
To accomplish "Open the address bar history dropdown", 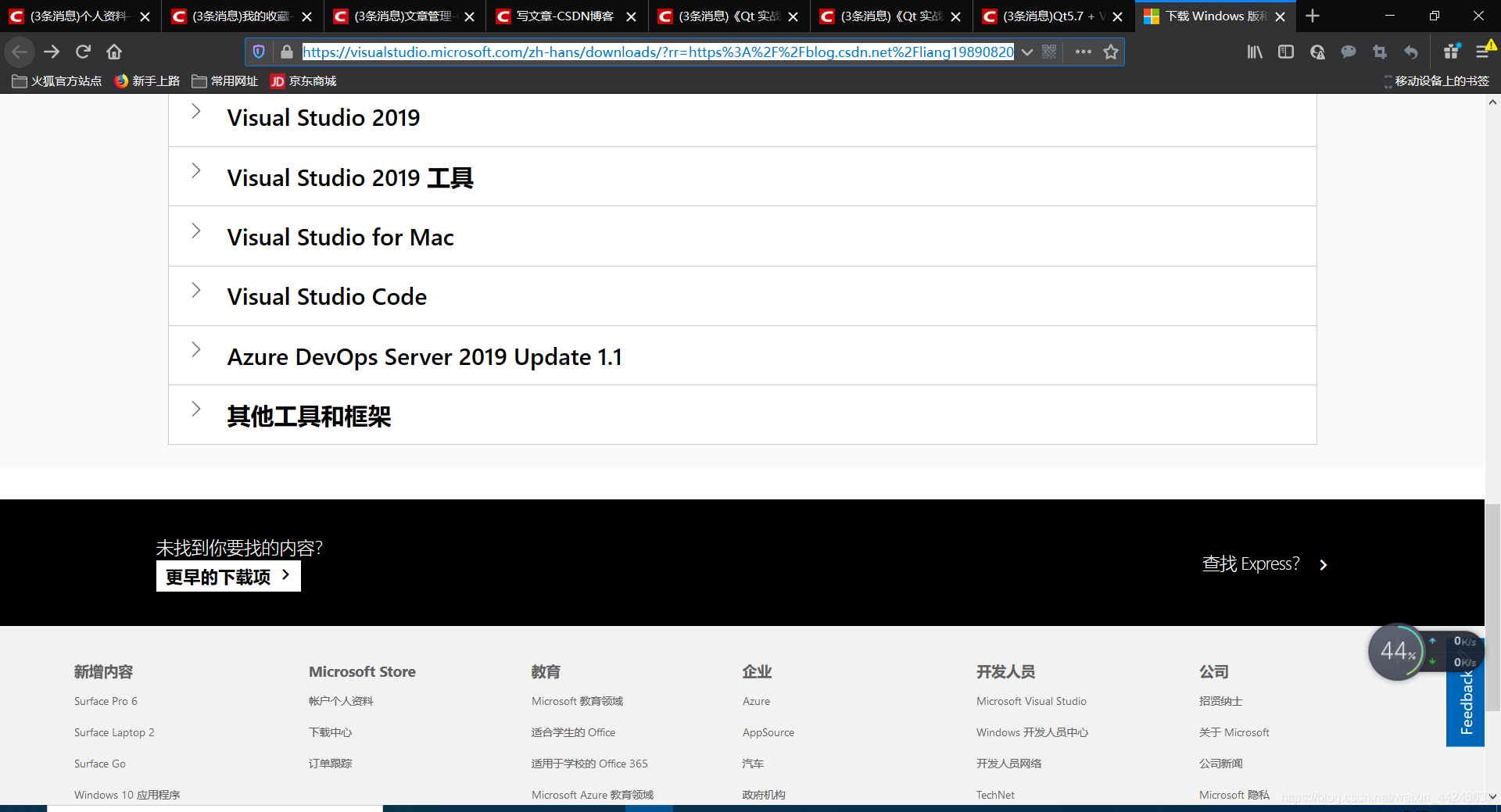I will pyautogui.click(x=1027, y=52).
